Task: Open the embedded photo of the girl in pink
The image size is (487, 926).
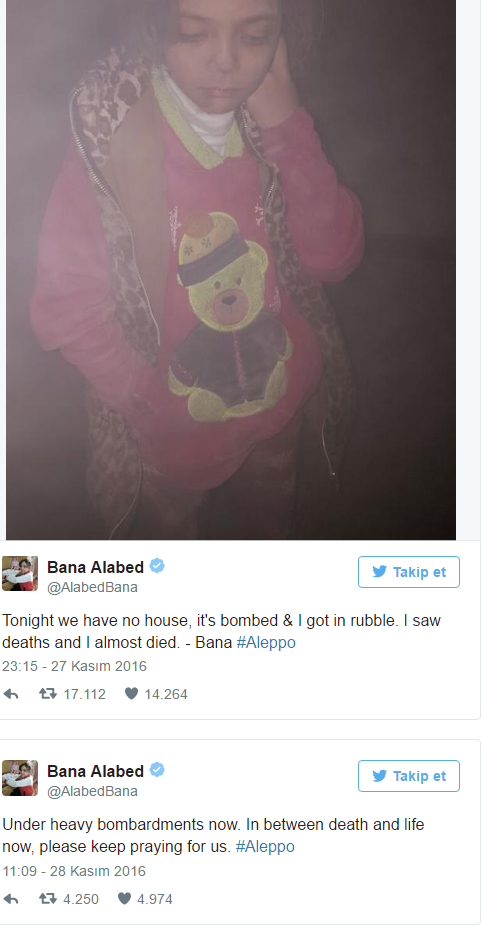Action: point(231,269)
